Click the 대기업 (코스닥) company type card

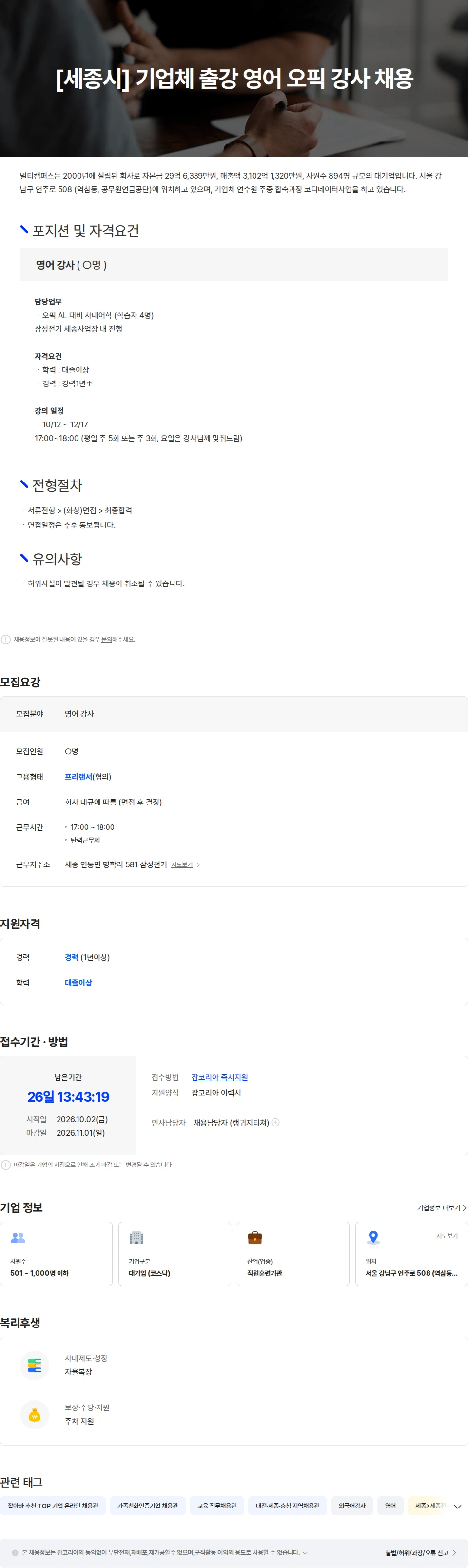[x=175, y=1254]
